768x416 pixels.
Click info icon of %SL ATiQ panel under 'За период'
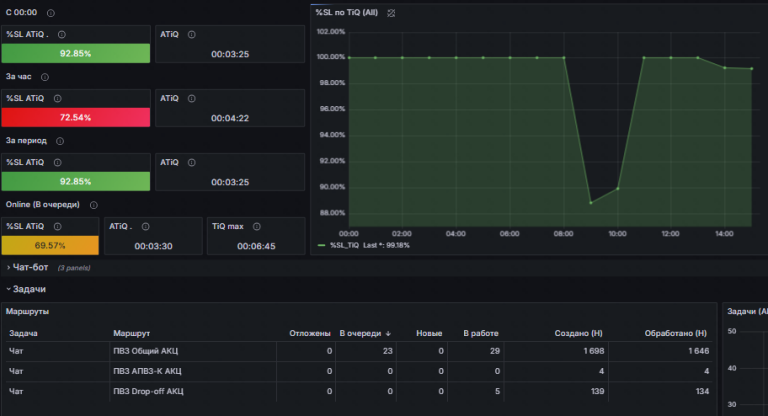(x=57, y=163)
